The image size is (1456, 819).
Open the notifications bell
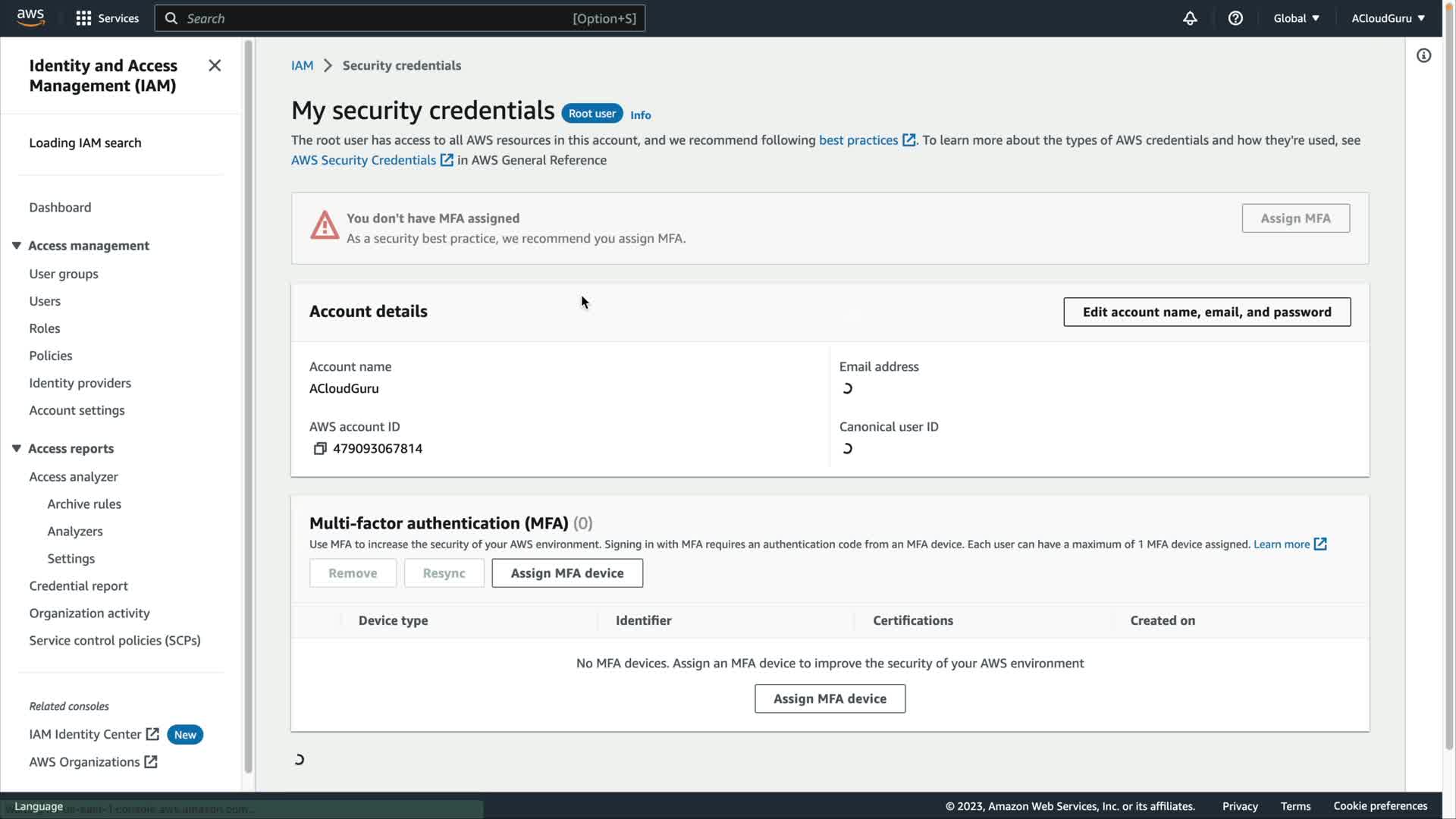(1190, 18)
